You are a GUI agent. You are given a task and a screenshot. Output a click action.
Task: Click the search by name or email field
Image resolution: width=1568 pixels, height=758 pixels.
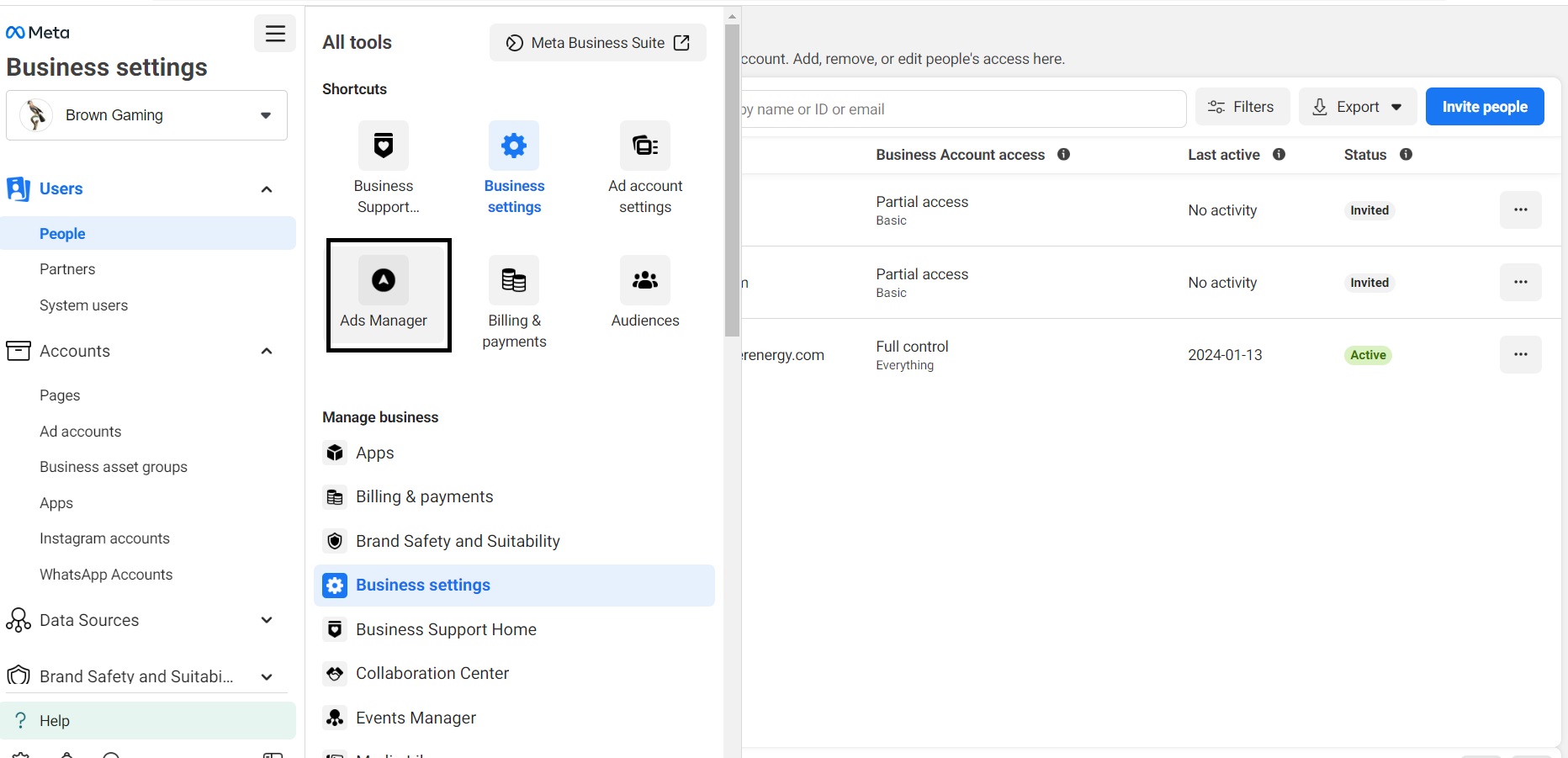click(x=963, y=109)
